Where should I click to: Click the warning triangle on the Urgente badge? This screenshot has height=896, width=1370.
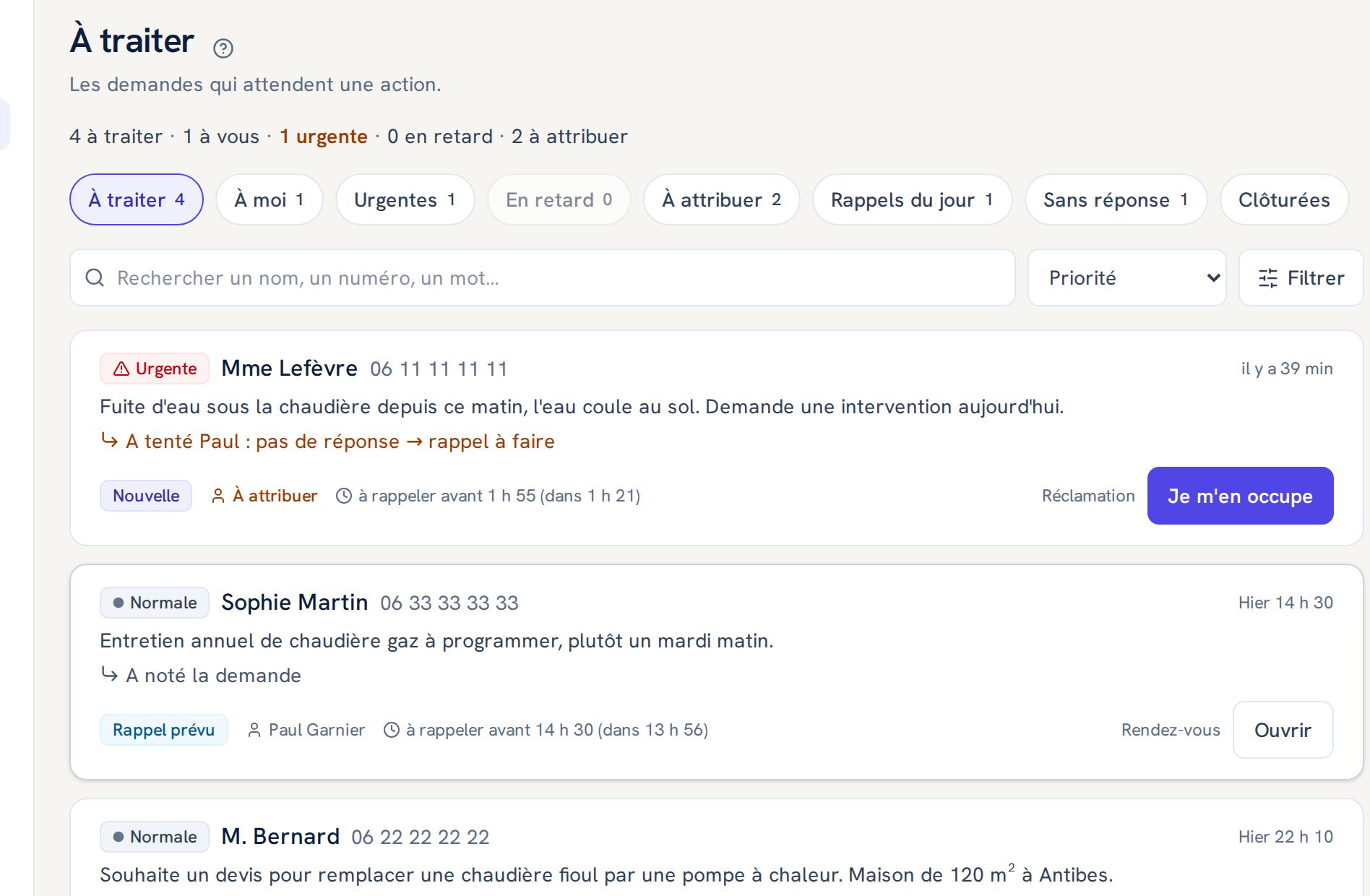tap(121, 369)
